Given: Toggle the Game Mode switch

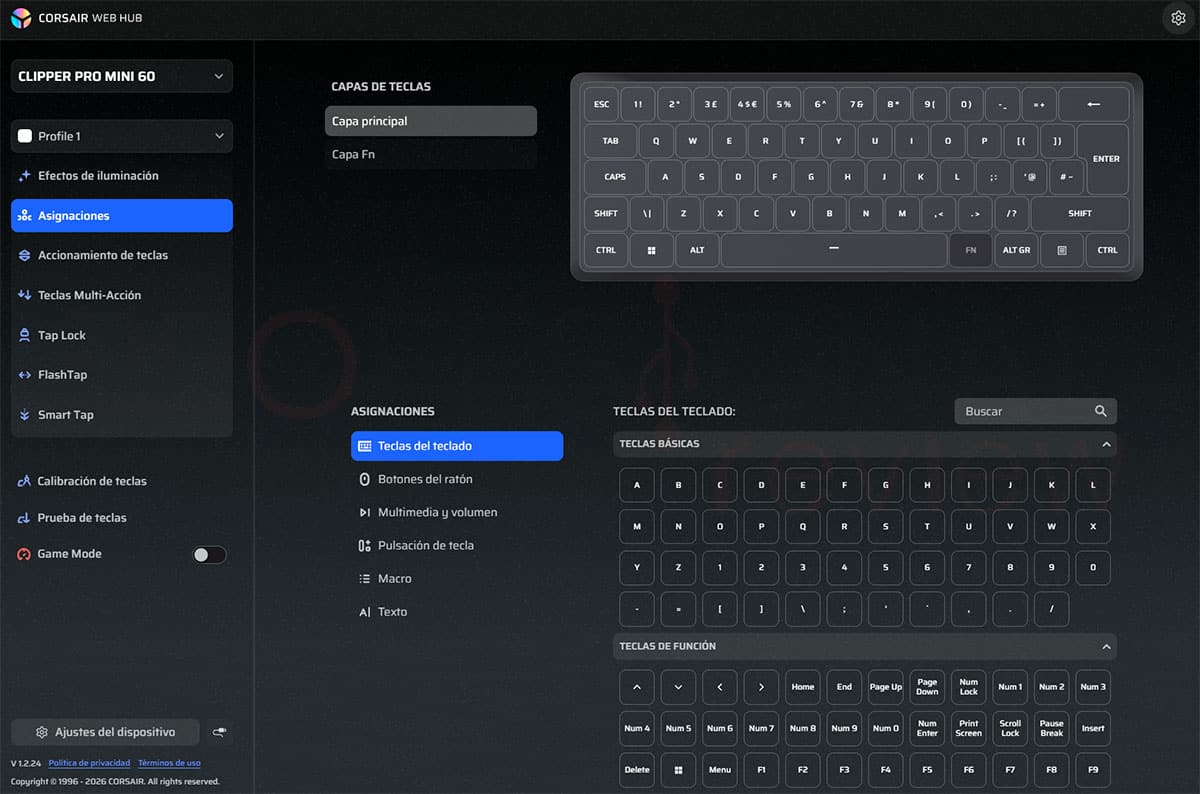Looking at the screenshot, I should pyautogui.click(x=209, y=554).
